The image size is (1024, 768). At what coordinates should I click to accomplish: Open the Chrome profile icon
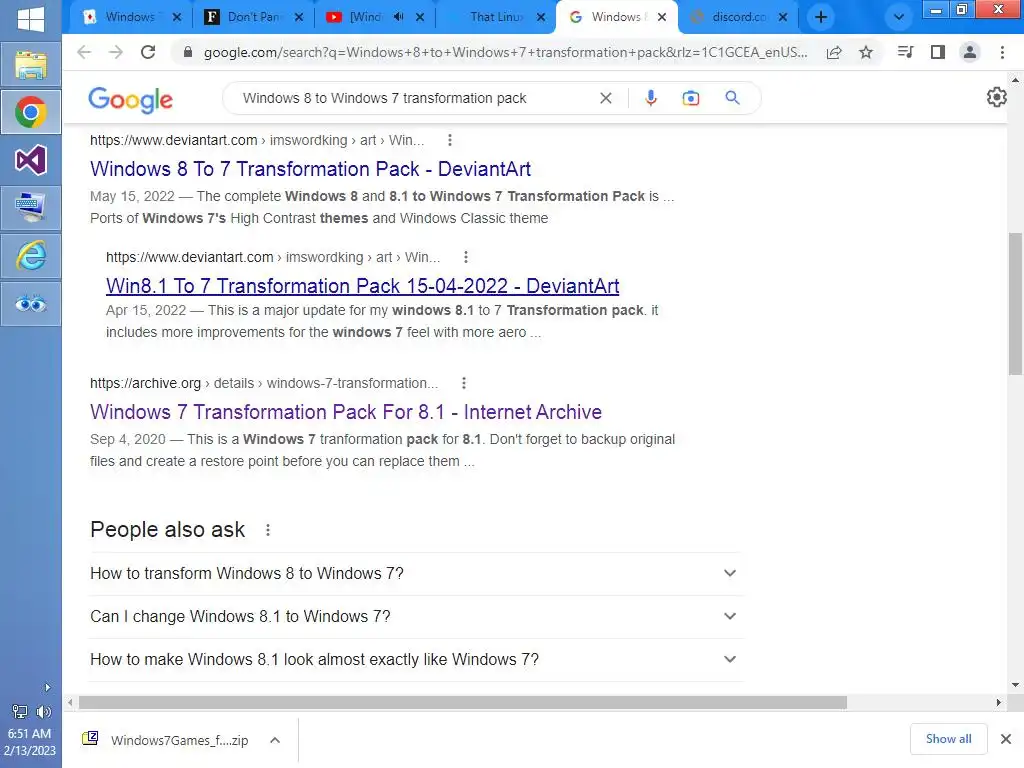(x=970, y=52)
